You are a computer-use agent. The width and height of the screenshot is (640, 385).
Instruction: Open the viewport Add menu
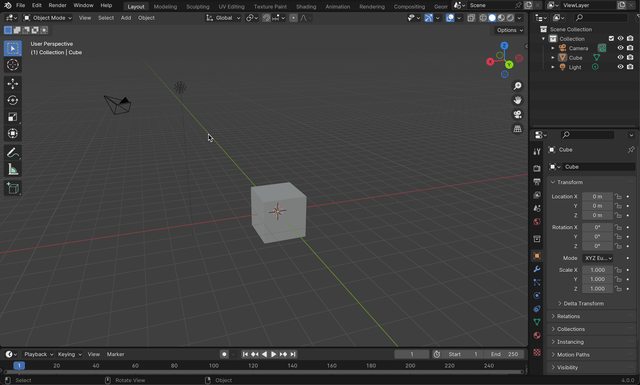click(126, 18)
